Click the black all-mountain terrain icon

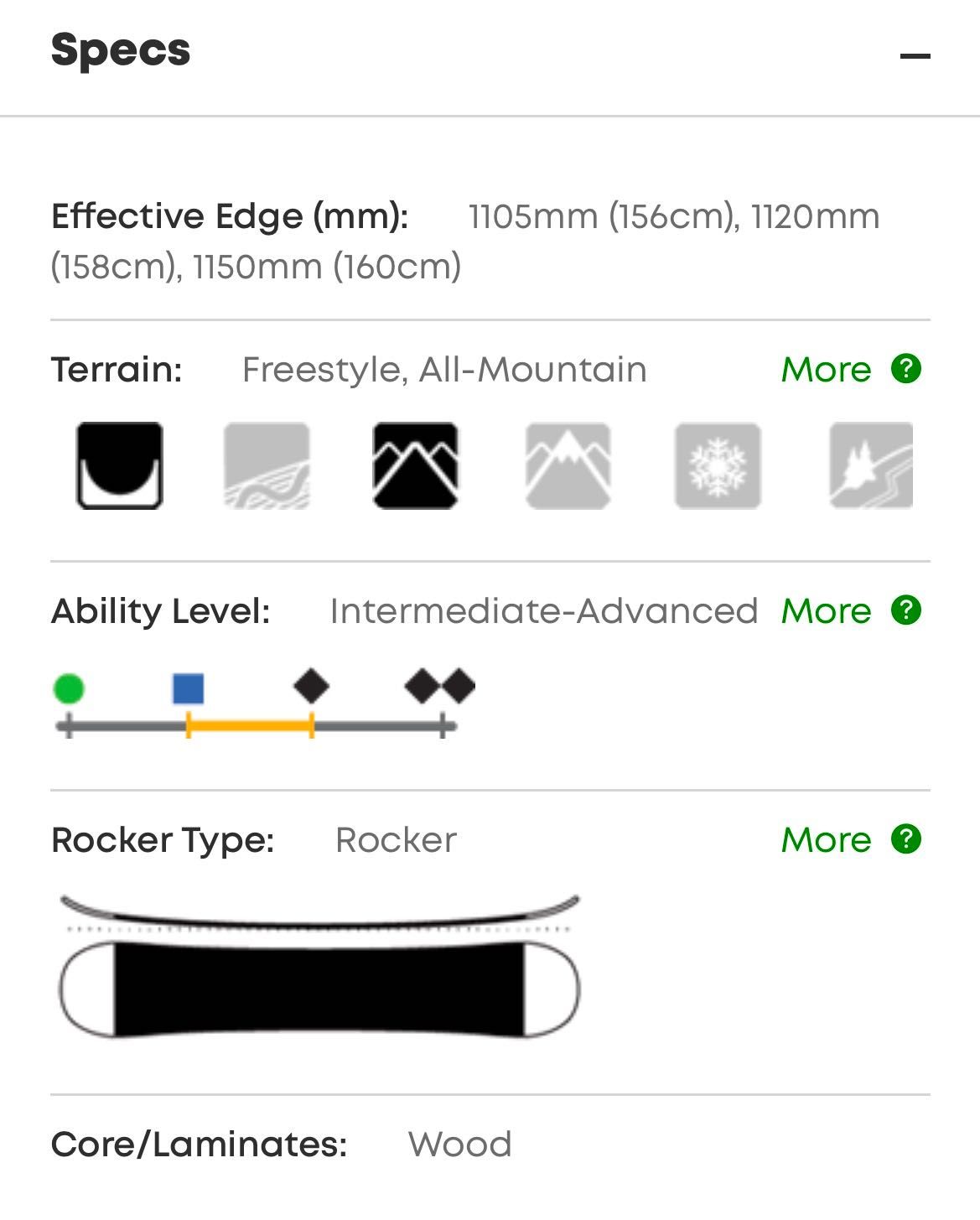coord(415,465)
